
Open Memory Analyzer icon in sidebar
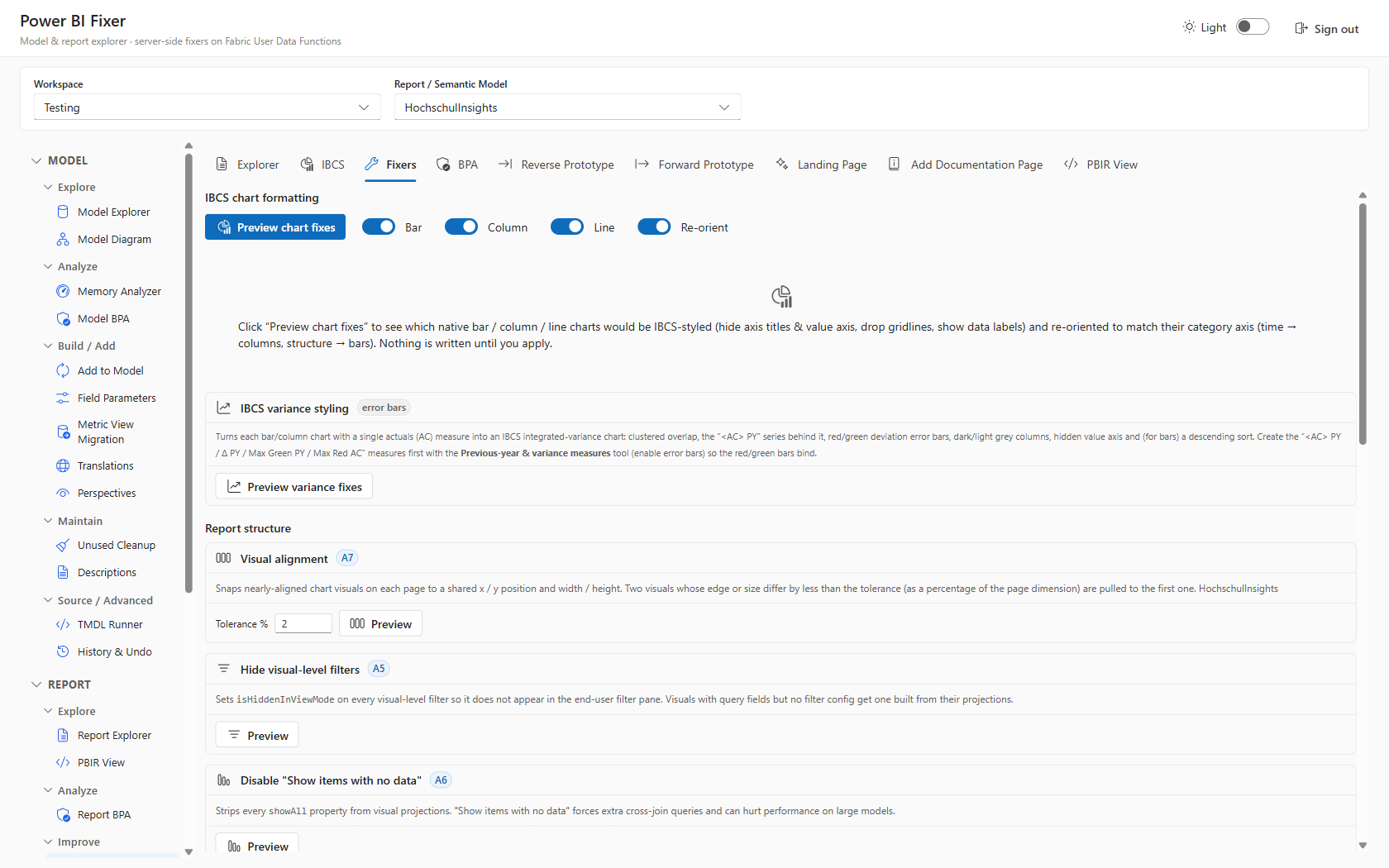[x=63, y=291]
